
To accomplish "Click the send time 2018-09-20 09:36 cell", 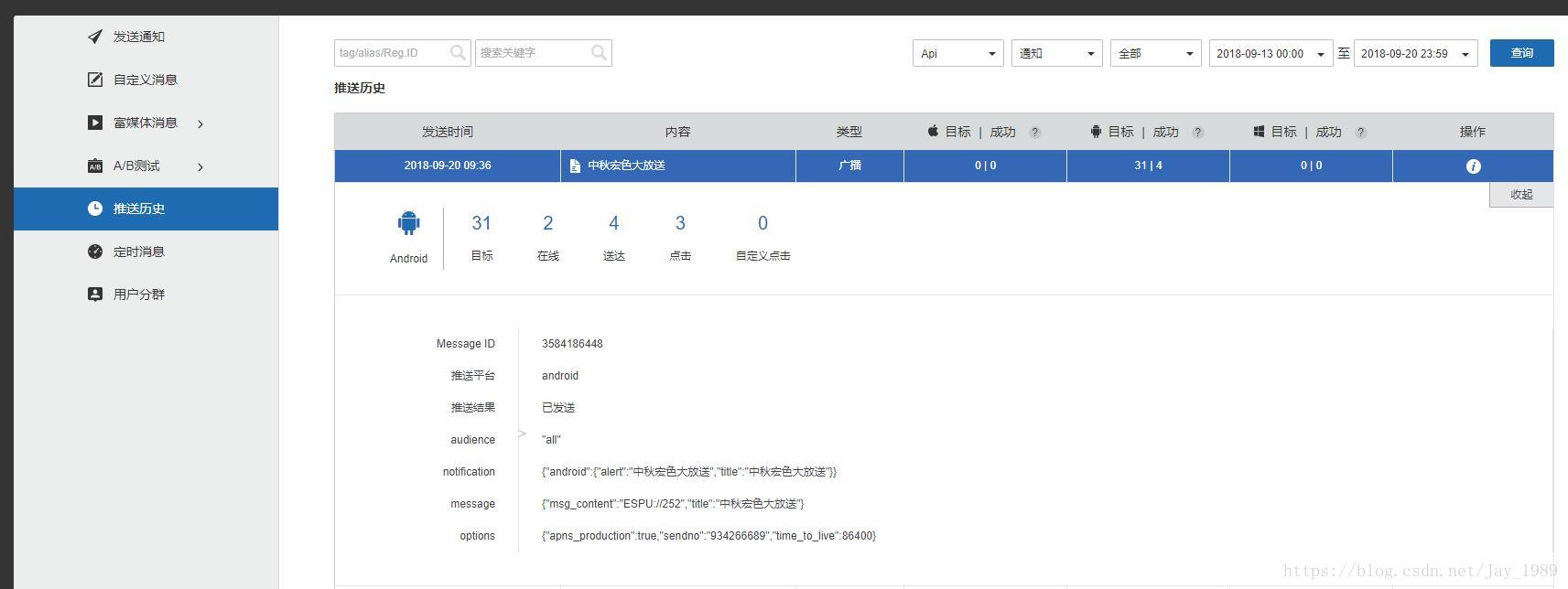I will [448, 166].
